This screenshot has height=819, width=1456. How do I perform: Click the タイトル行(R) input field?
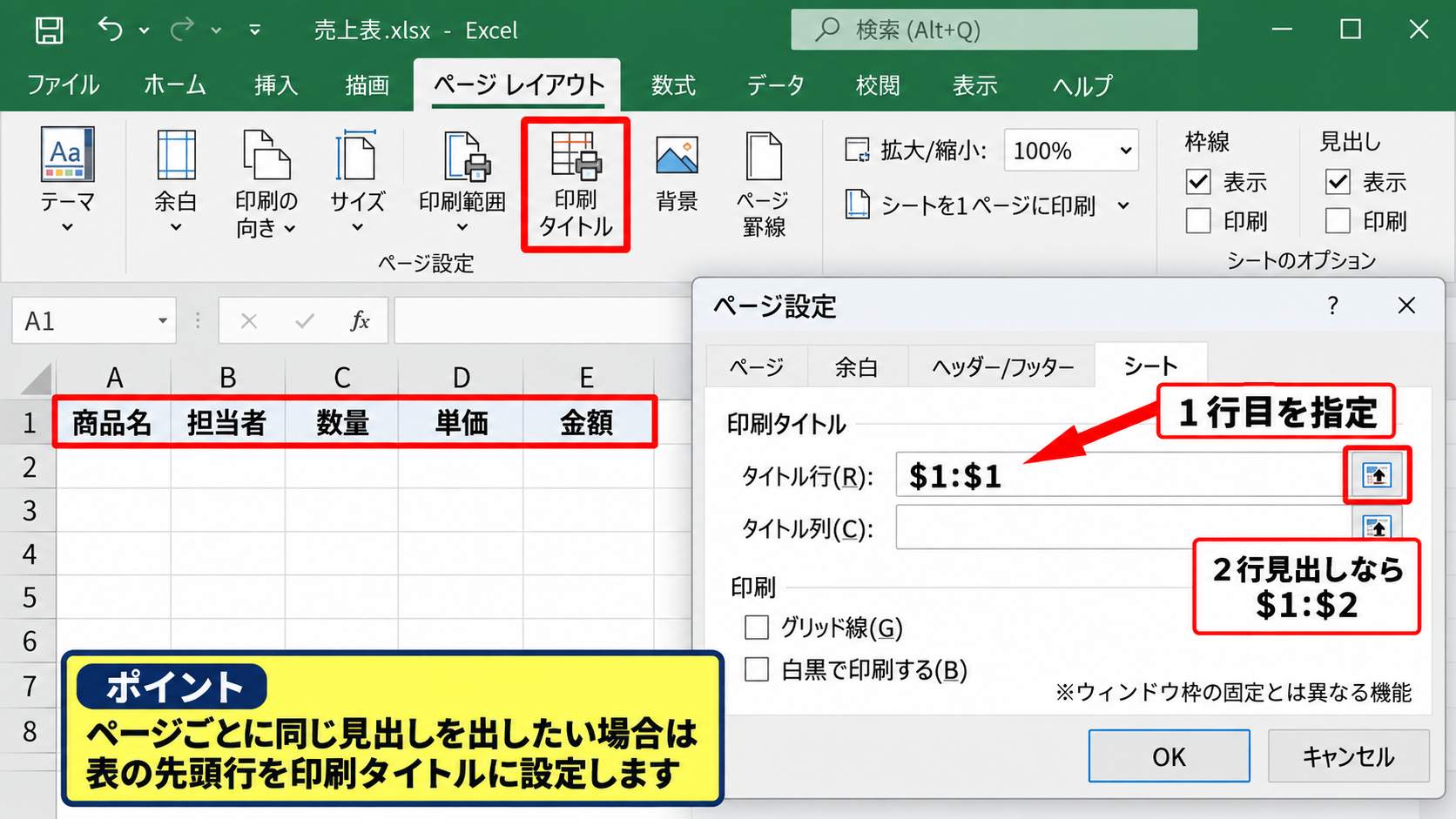[1122, 475]
